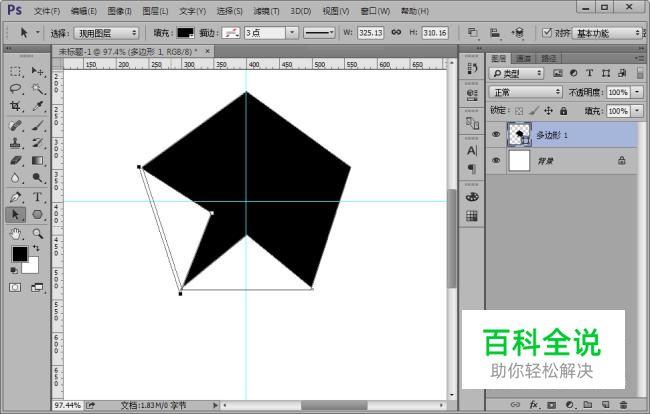Select the Rectangular Marquee tool
Screen dimensions: 650x414
(x=16, y=71)
